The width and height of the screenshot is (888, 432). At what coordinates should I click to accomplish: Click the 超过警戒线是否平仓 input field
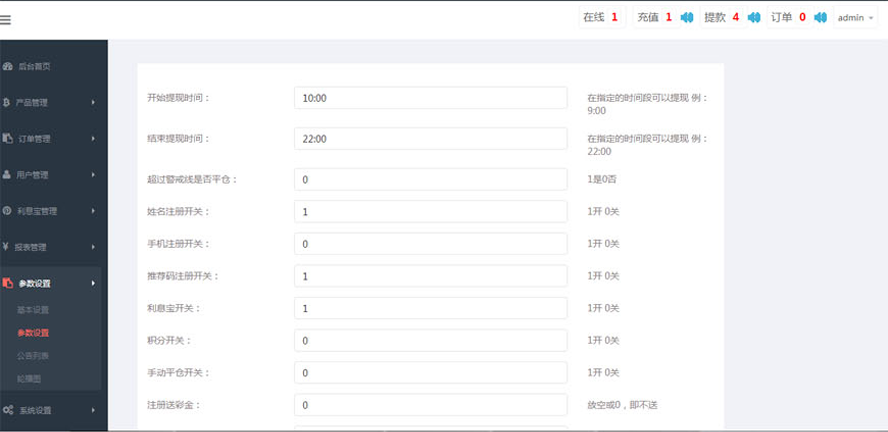click(430, 179)
